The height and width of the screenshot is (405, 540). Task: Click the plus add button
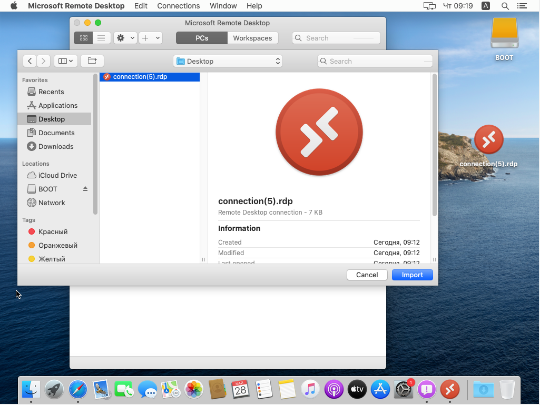145,38
